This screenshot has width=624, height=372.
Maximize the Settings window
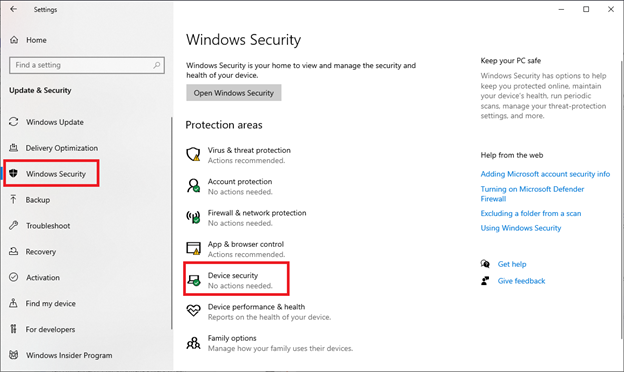click(586, 9)
